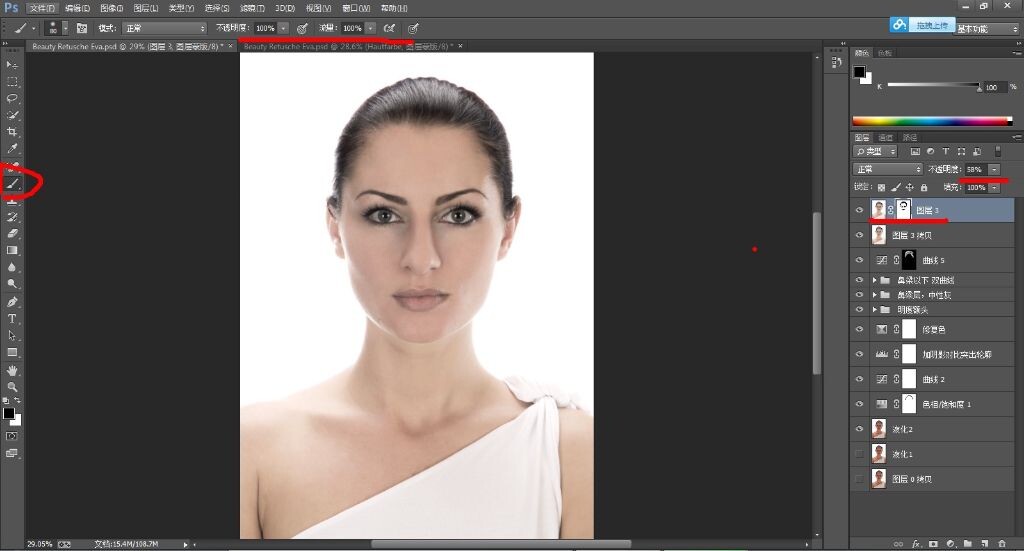Select the History Brush tool
The width and height of the screenshot is (1024, 551).
pyautogui.click(x=12, y=217)
